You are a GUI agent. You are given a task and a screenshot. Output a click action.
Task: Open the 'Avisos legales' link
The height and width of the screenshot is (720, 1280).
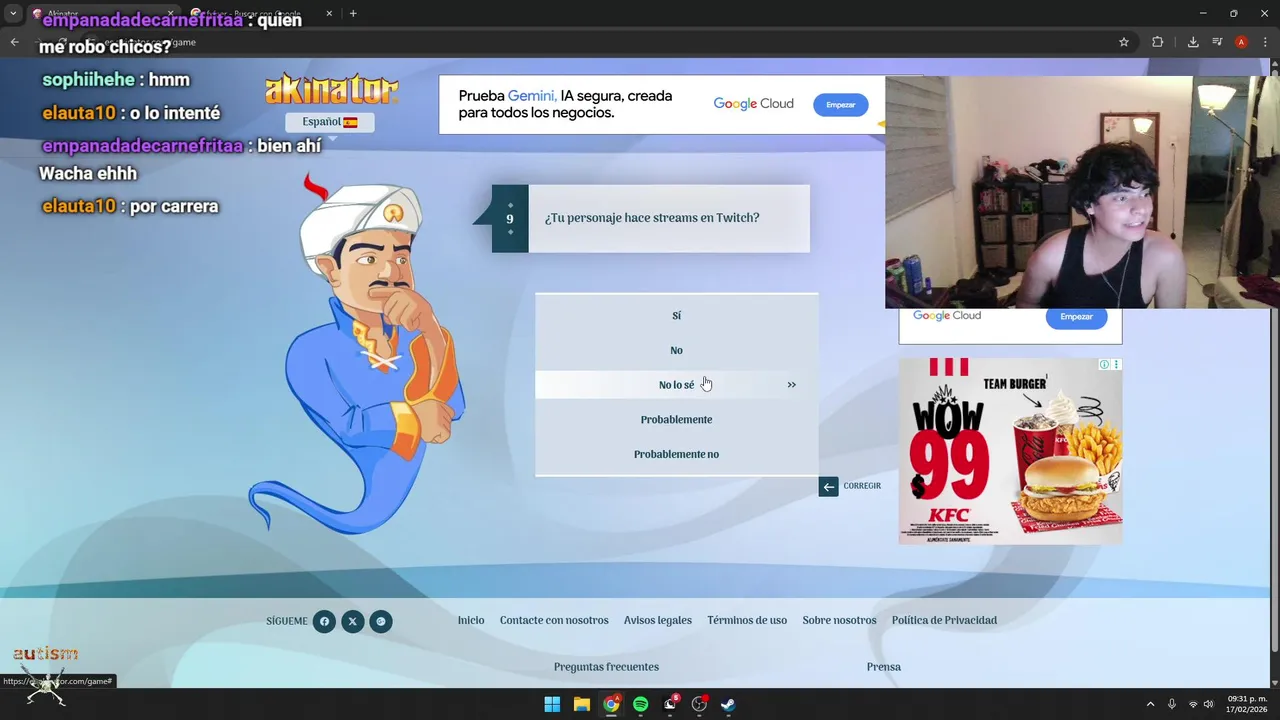pos(658,620)
